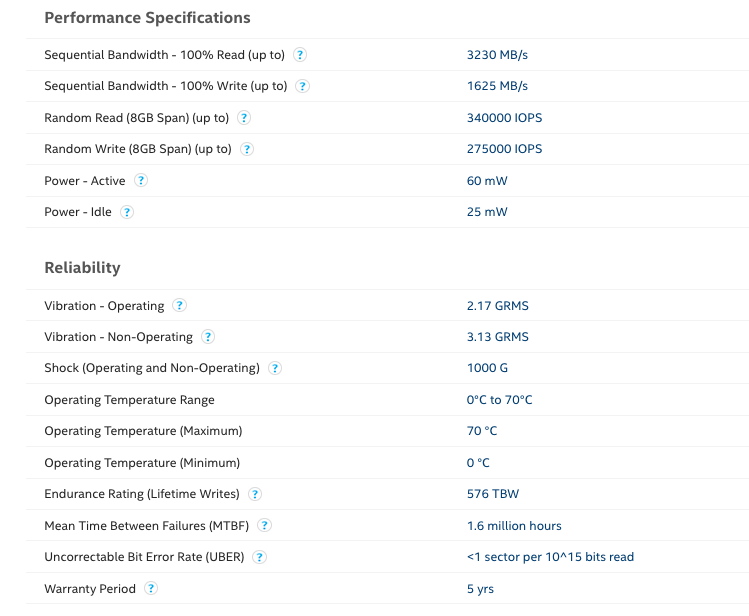This screenshot has height=616, width=749.
Task: Show info for Power - Idle
Action: tap(127, 212)
